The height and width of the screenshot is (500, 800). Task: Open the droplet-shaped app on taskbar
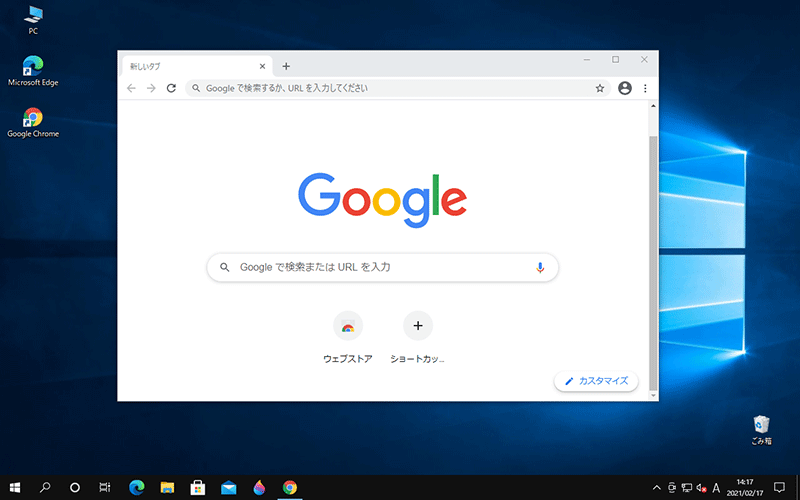[x=259, y=488]
